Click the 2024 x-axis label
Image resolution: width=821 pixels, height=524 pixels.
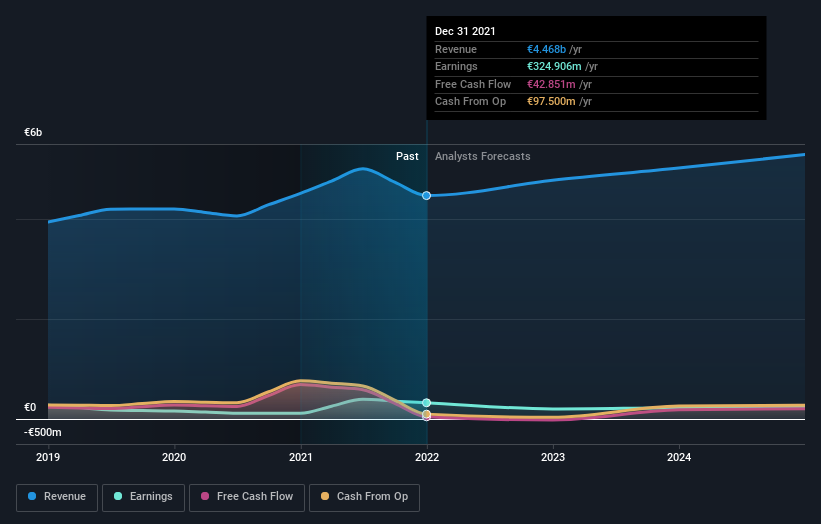679,457
